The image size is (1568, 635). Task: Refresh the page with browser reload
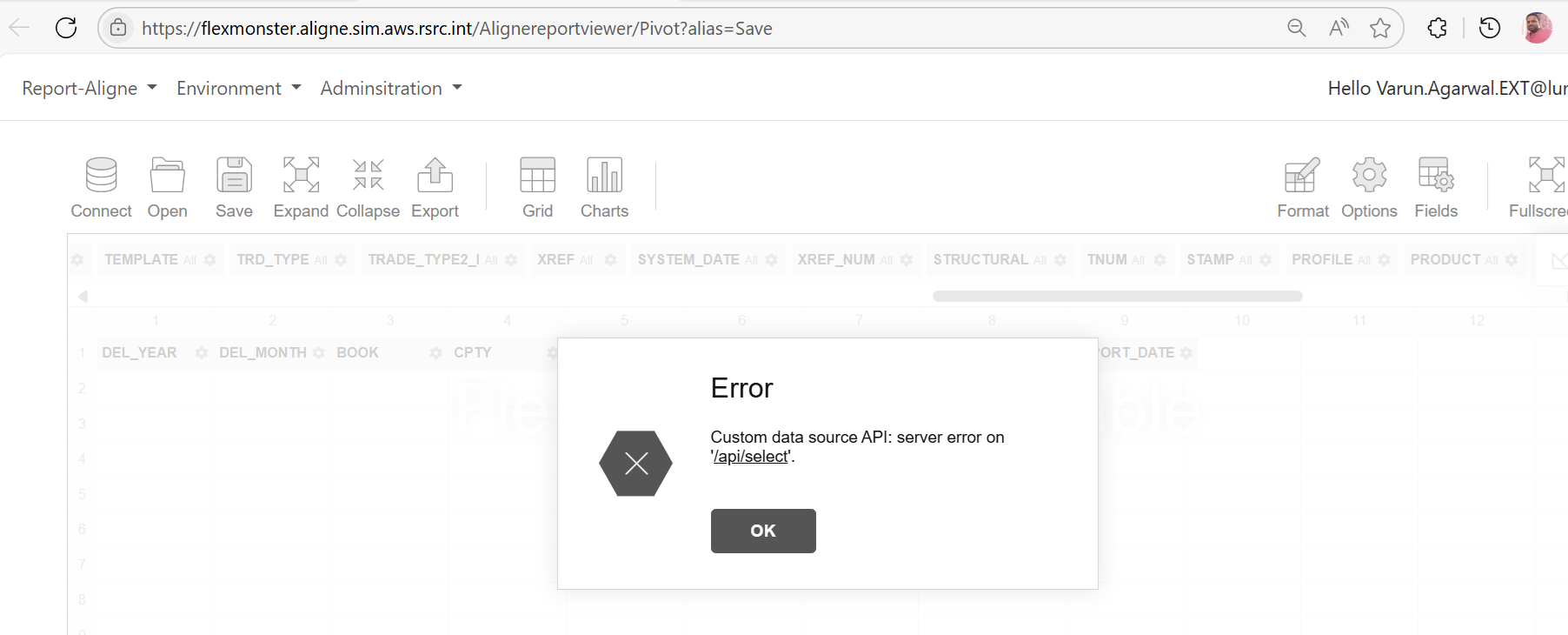[x=66, y=29]
